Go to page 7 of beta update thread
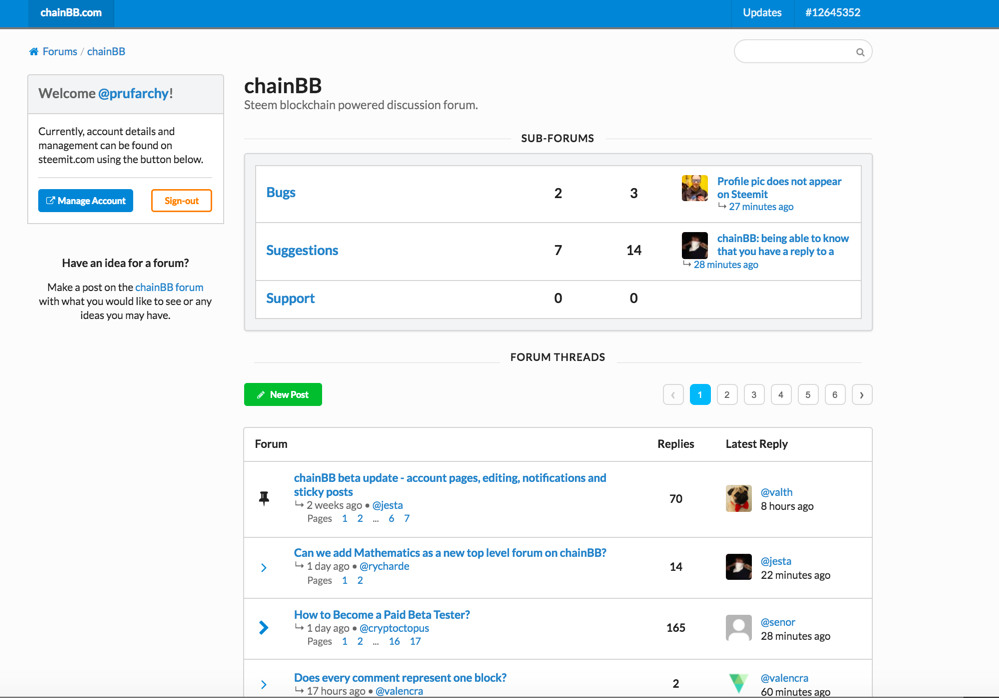The image size is (999, 698). (x=406, y=518)
